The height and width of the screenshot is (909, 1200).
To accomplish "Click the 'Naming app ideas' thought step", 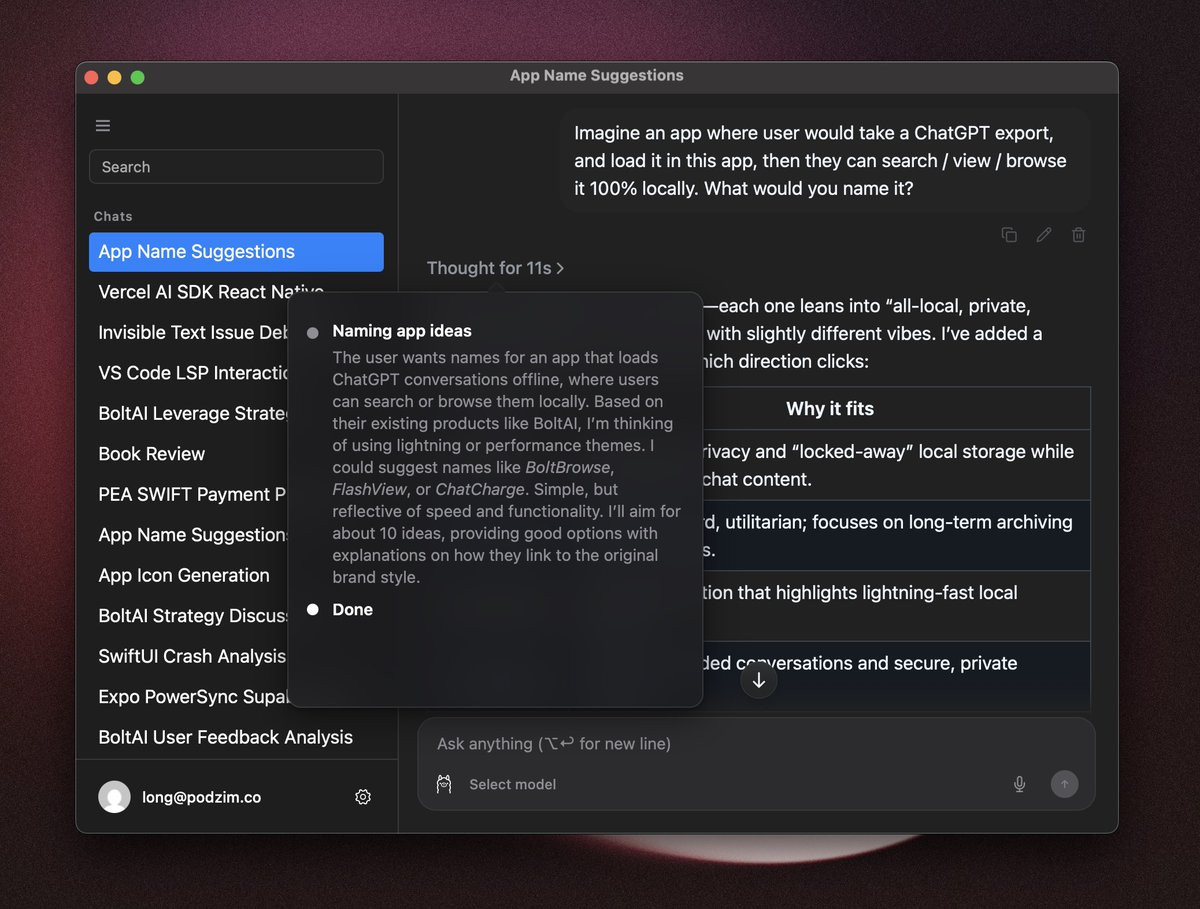I will point(402,331).
